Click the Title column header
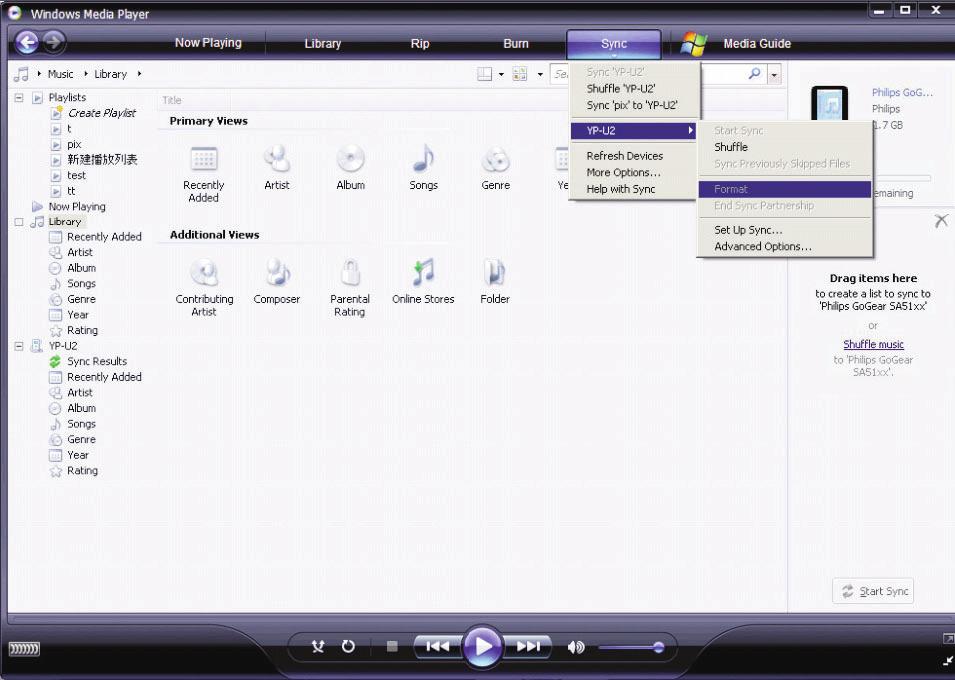 (172, 100)
